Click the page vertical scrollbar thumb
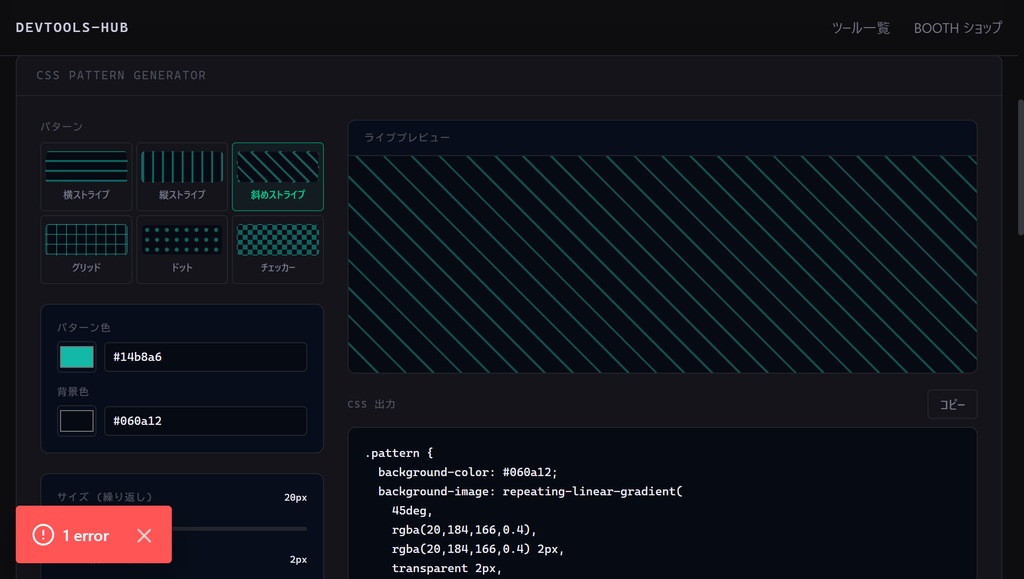Image resolution: width=1024 pixels, height=579 pixels. 1020,167
